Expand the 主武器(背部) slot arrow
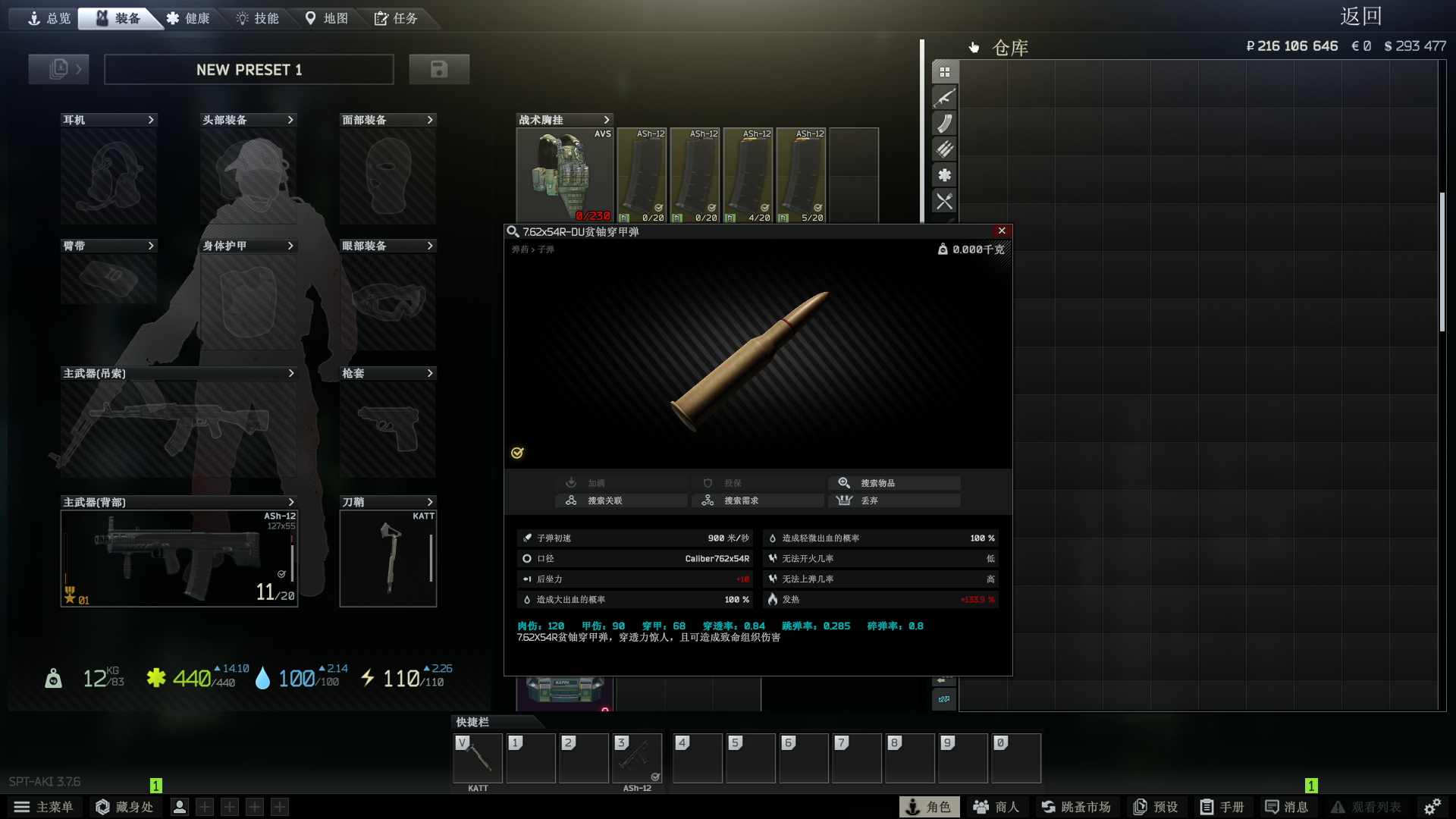Image resolution: width=1456 pixels, height=819 pixels. 290,502
